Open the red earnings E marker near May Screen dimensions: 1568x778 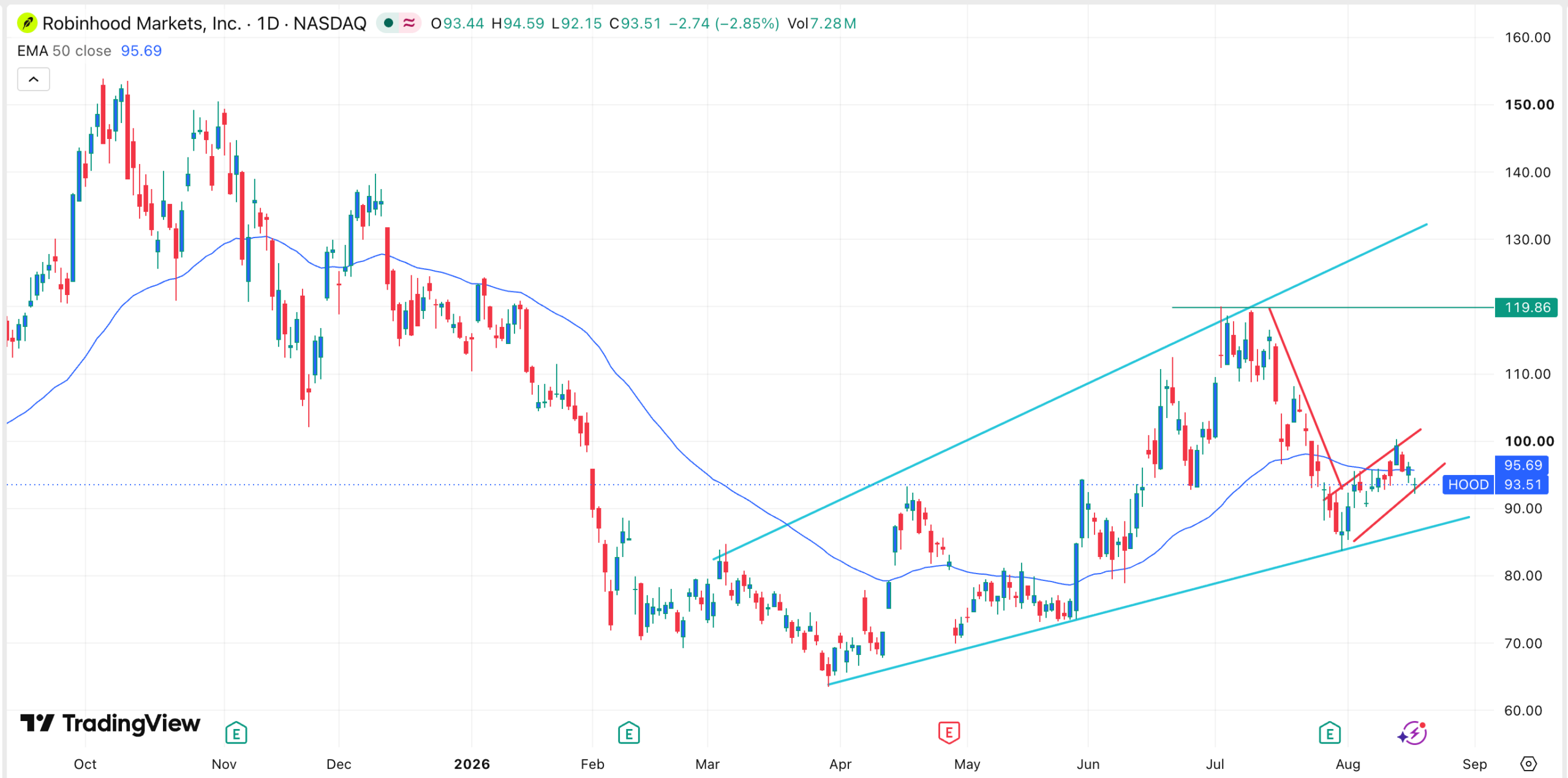[949, 732]
